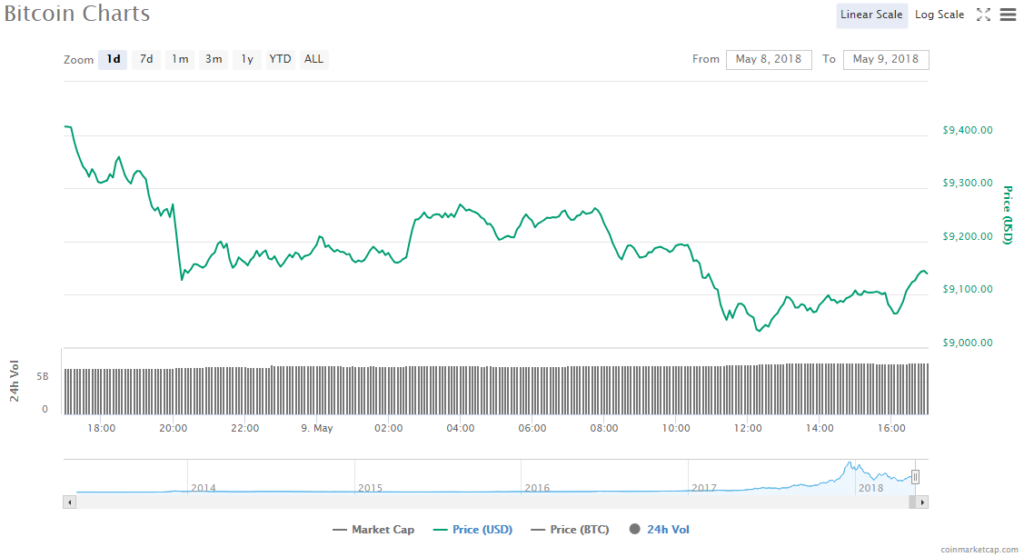This screenshot has width=1024, height=557.
Task: Click the navigator range handle near 2018
Action: pos(915,477)
